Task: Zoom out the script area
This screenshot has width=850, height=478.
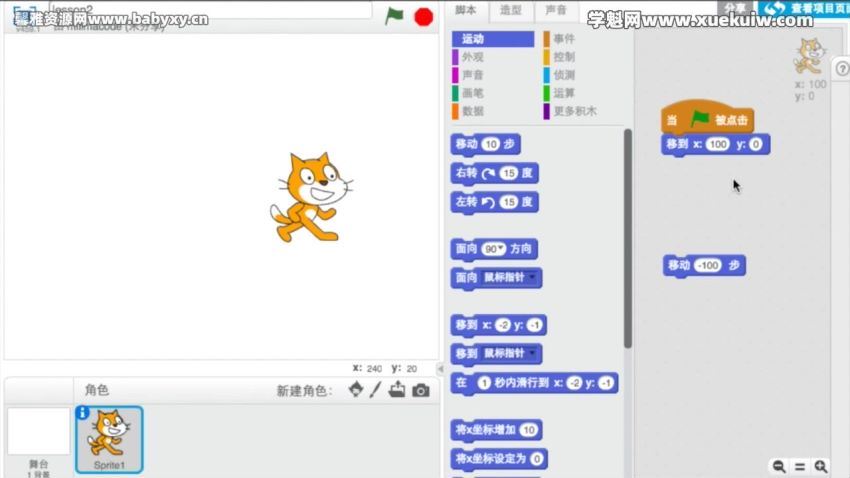Action: (x=779, y=467)
